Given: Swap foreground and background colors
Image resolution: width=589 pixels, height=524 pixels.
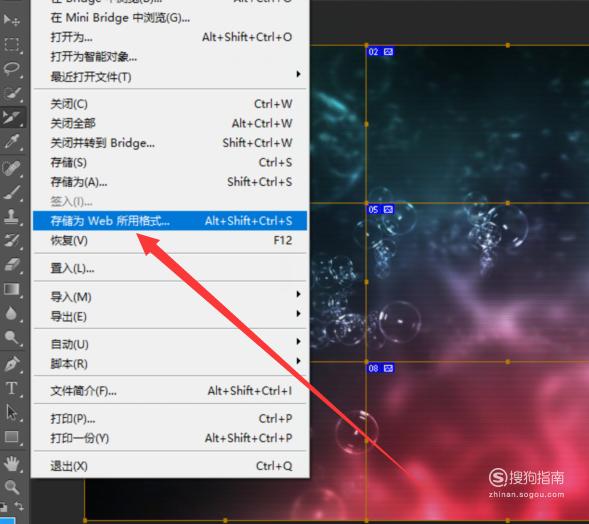Looking at the screenshot, I should [x=19, y=506].
